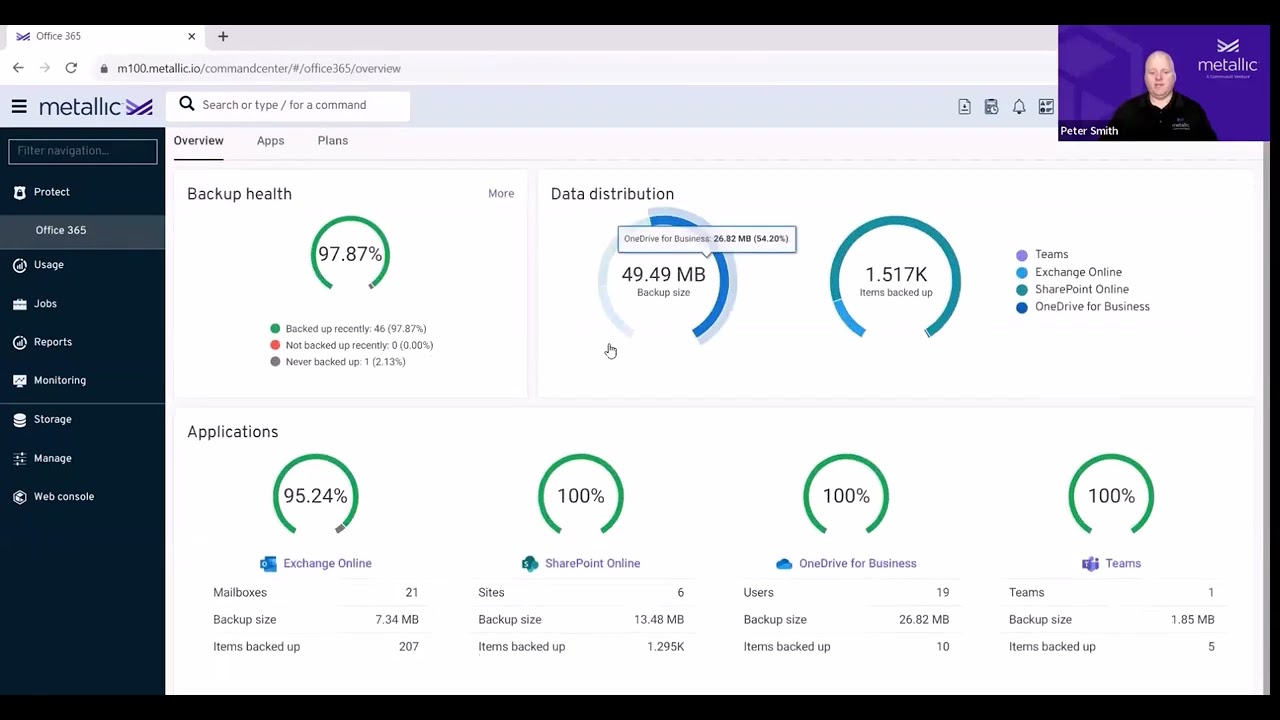Open the OneDrive for Business application link
Image resolution: width=1280 pixels, height=720 pixels.
(857, 563)
